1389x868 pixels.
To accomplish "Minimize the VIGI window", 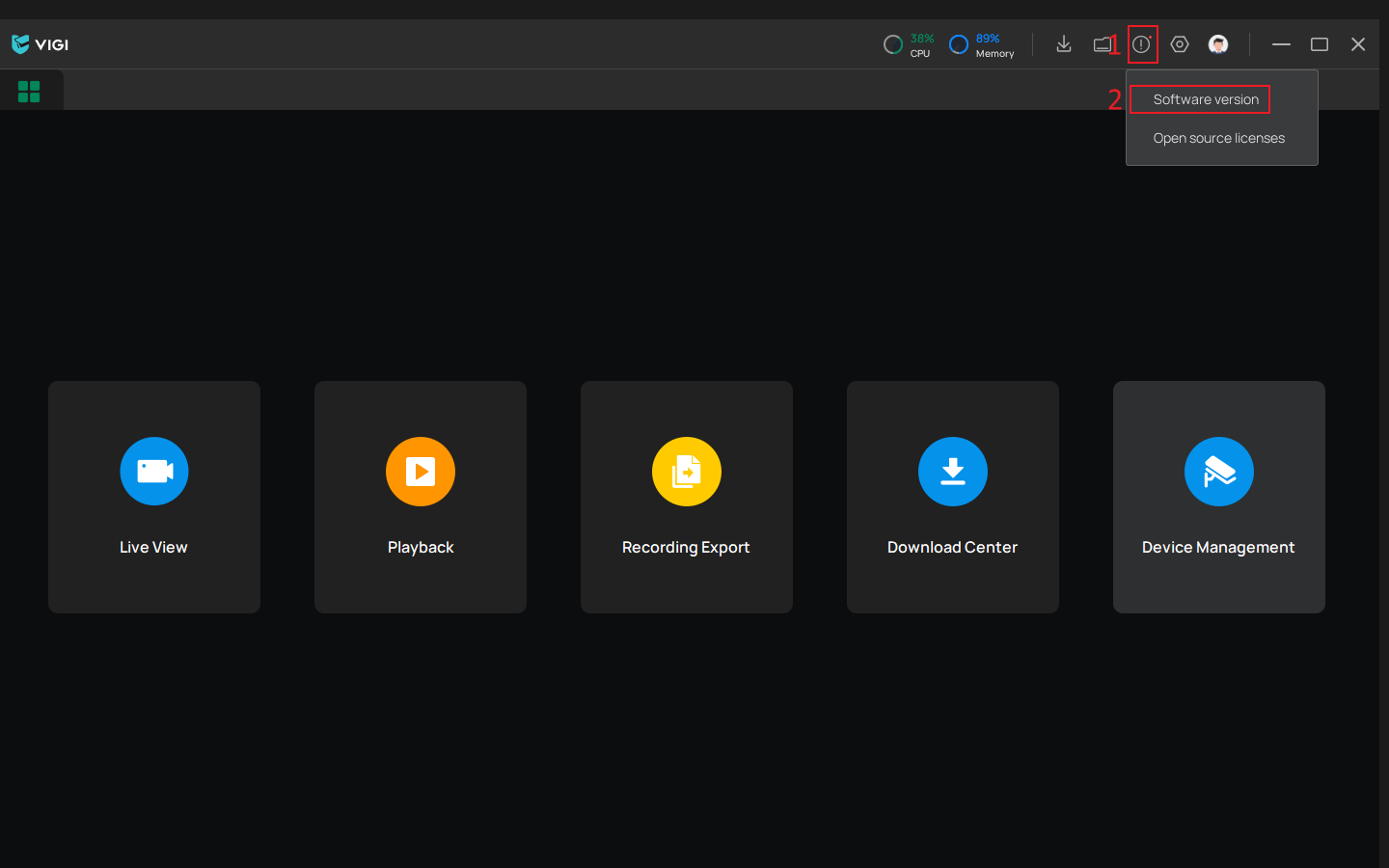I will coord(1281,44).
